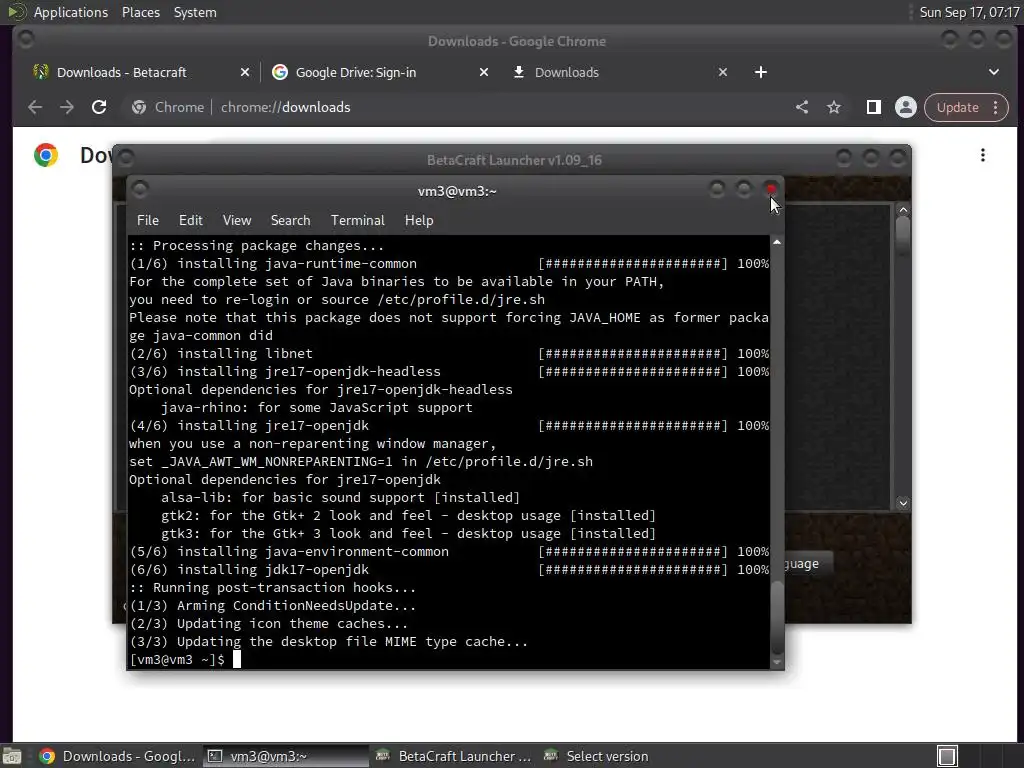Open Chrome window menu button at title left
The height and width of the screenshot is (768, 1024).
pos(26,39)
